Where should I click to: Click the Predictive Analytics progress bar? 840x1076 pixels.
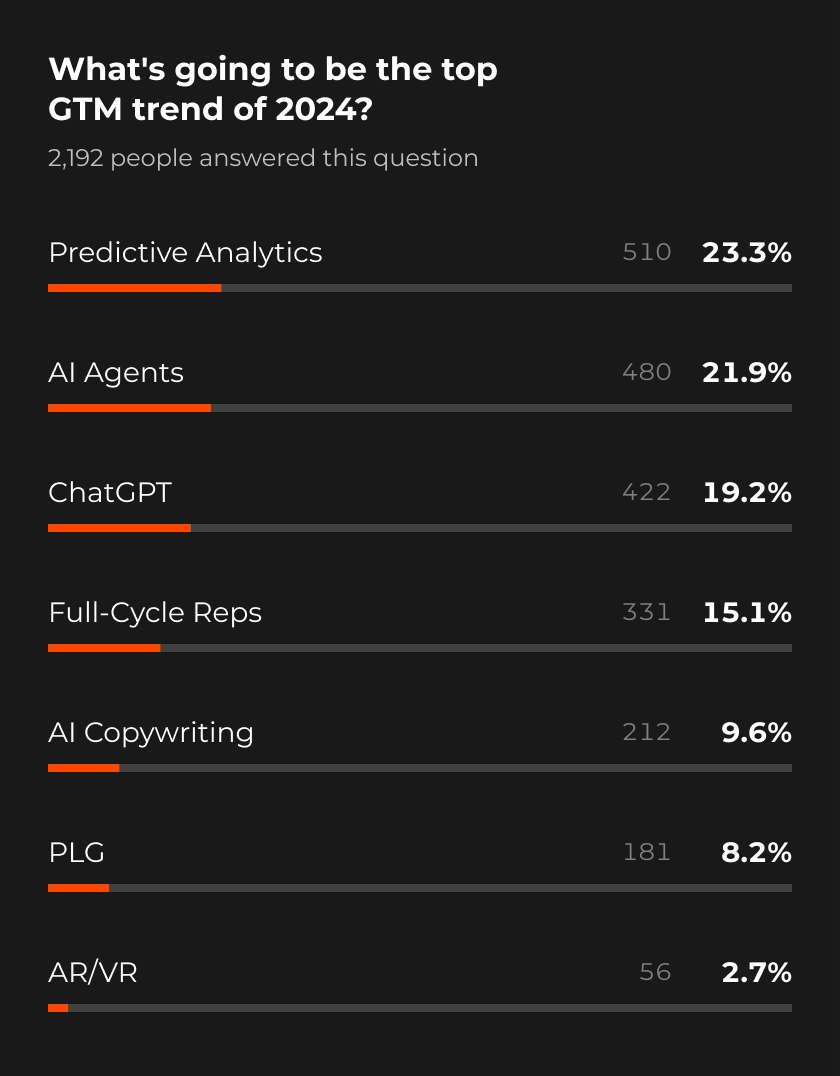click(420, 288)
